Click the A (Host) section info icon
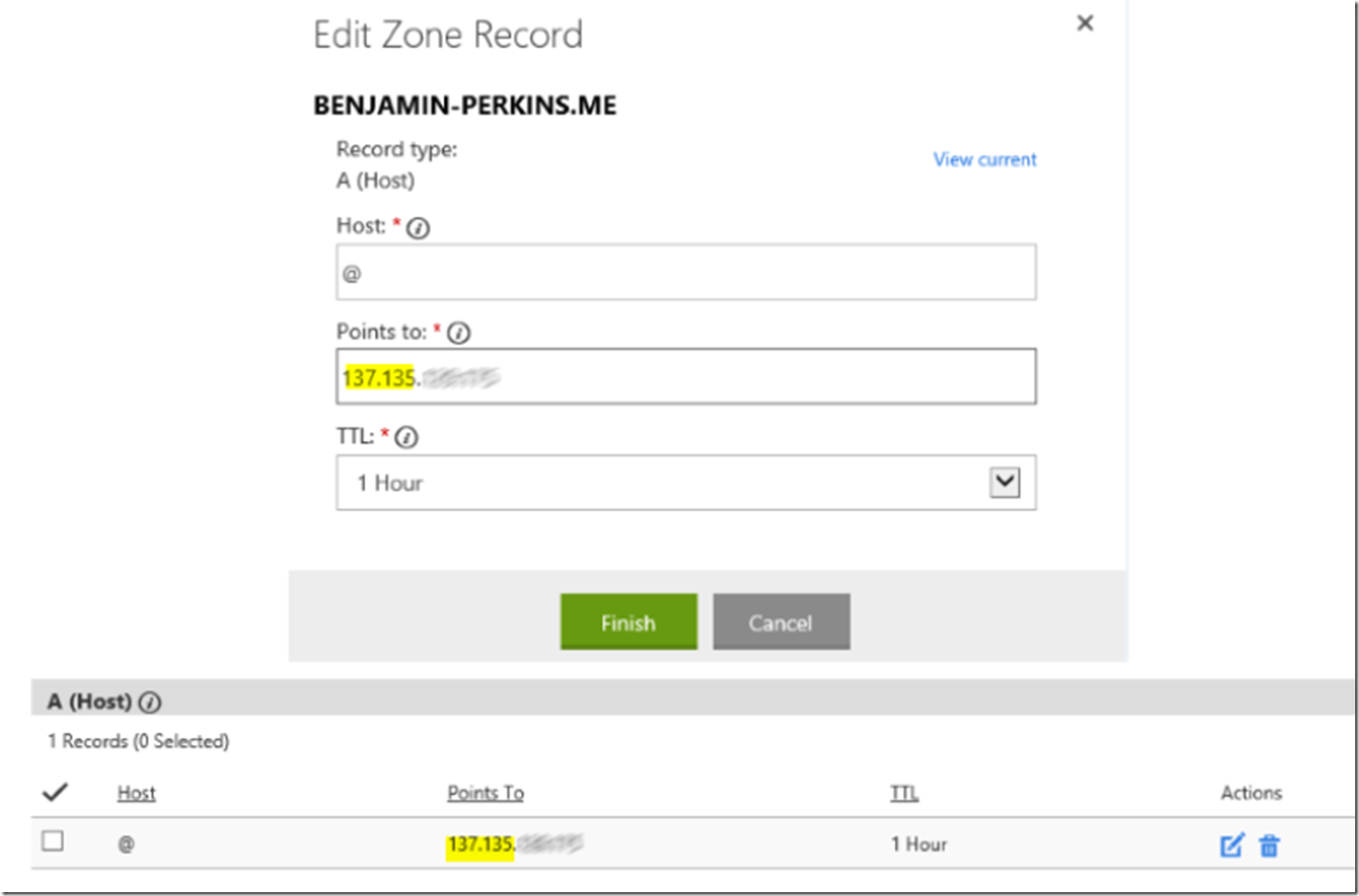The width and height of the screenshot is (1359, 896). [x=150, y=702]
